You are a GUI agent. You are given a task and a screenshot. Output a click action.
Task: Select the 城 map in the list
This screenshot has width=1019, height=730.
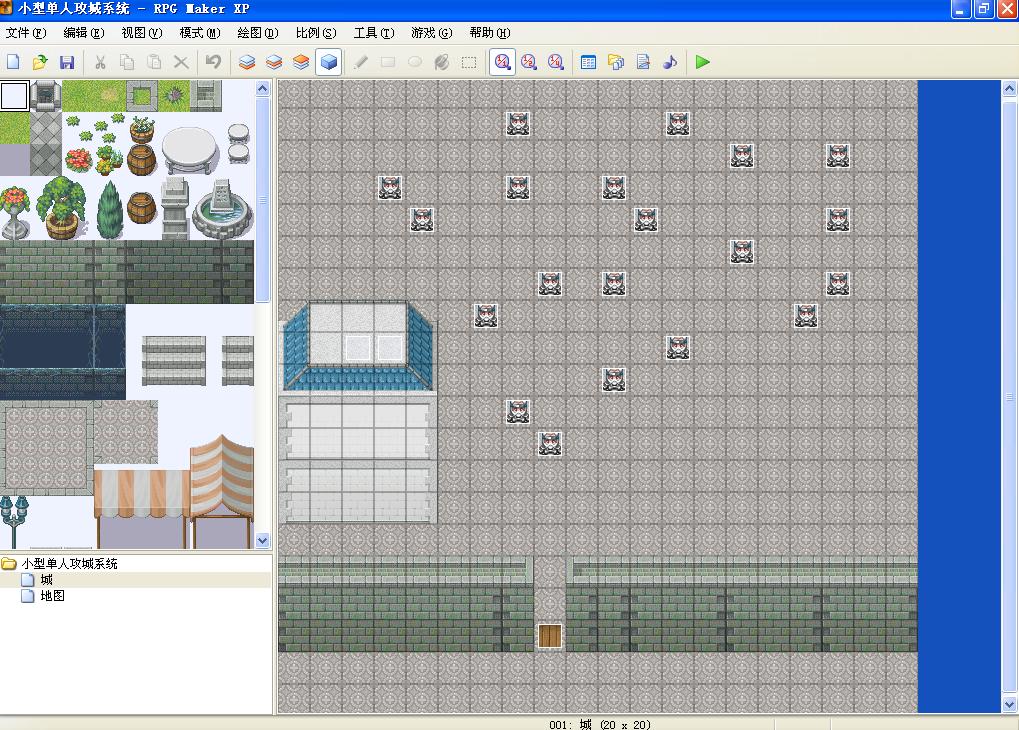(x=46, y=579)
